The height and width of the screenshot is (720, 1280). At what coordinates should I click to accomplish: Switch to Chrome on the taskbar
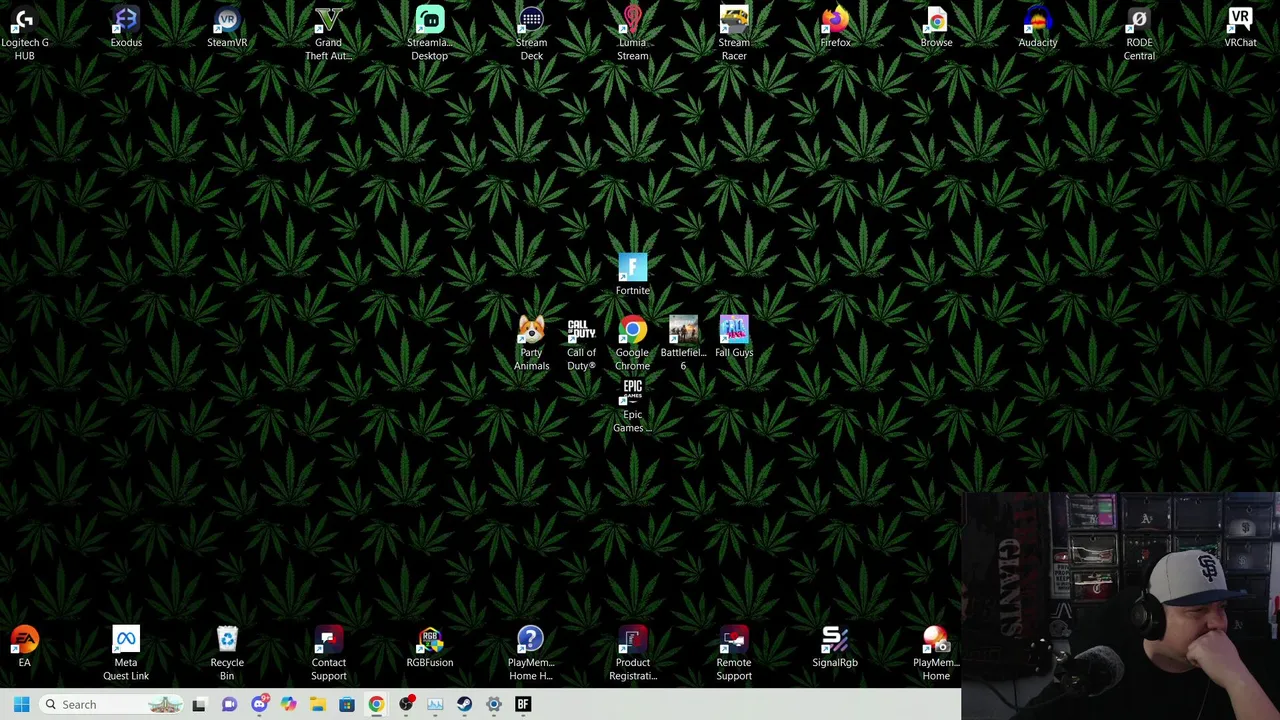pyautogui.click(x=376, y=704)
